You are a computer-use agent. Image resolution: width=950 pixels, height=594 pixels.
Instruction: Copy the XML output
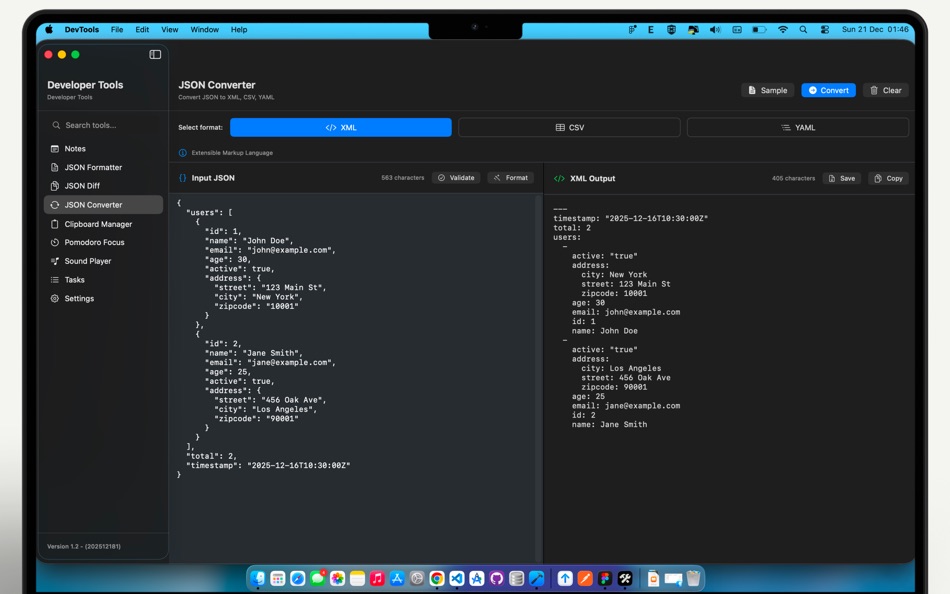coord(890,178)
